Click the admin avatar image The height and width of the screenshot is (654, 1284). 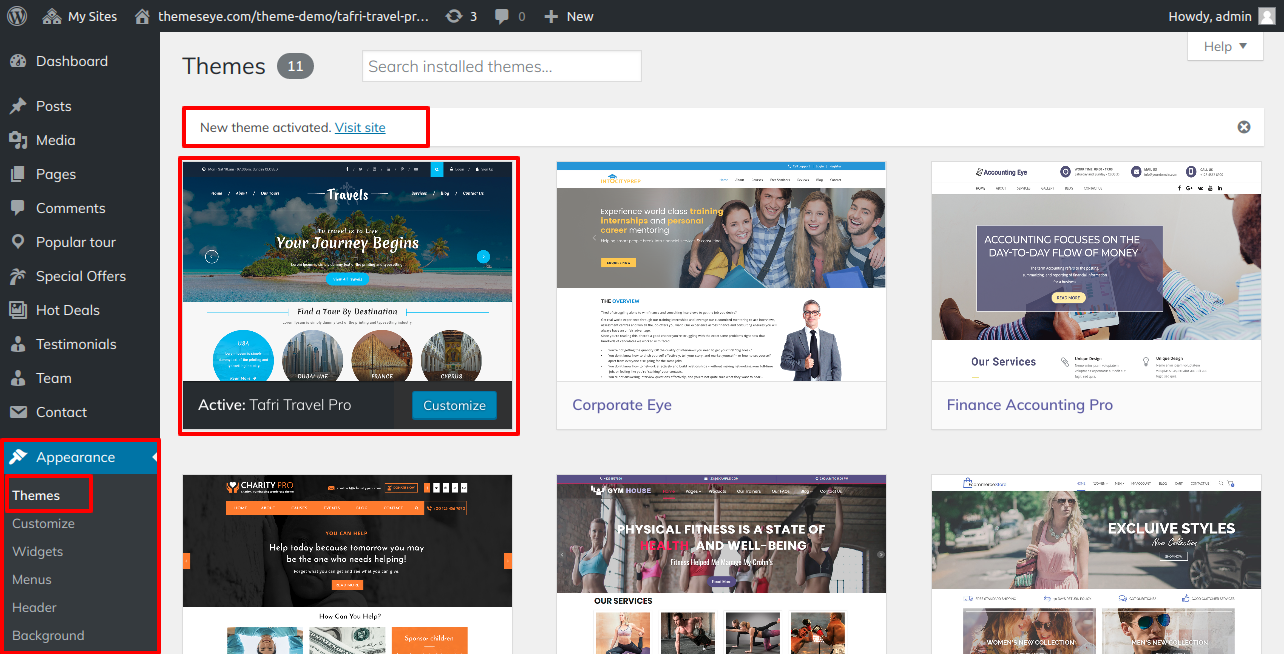coord(1266,16)
